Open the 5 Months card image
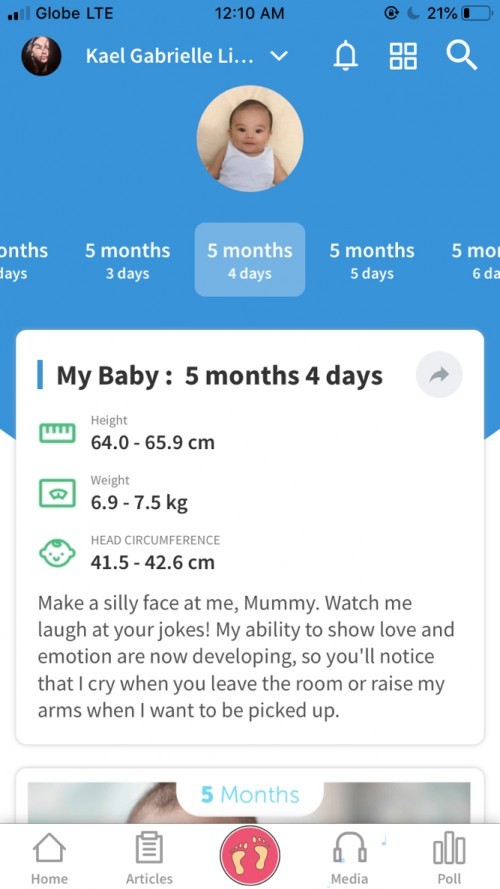 click(x=250, y=802)
